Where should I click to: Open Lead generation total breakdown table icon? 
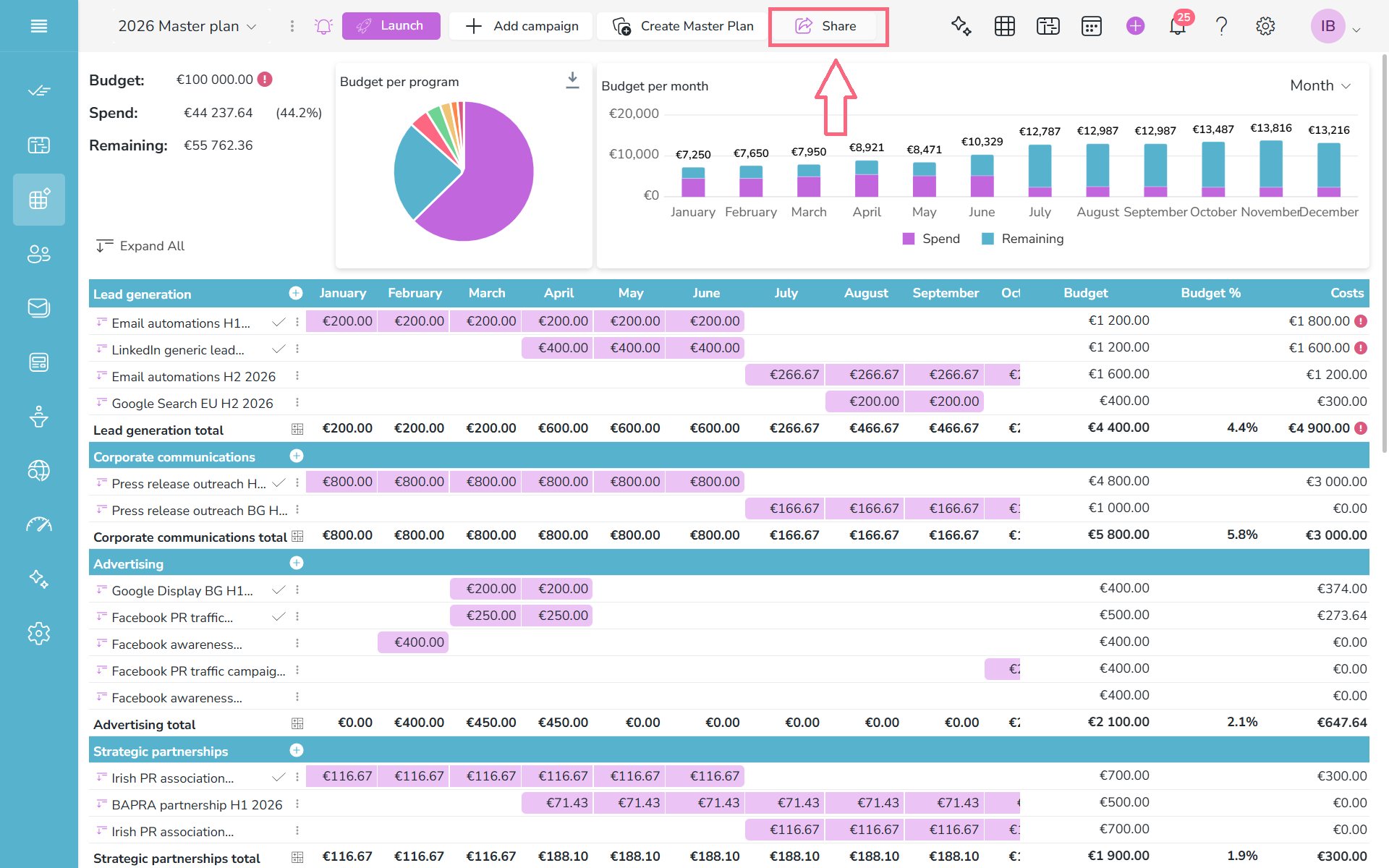297,429
